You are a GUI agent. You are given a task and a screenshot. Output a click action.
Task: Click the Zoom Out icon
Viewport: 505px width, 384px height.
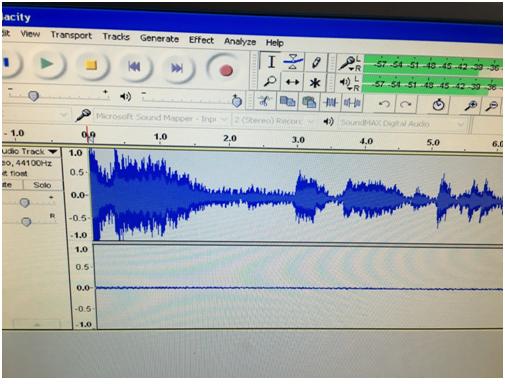pos(491,106)
